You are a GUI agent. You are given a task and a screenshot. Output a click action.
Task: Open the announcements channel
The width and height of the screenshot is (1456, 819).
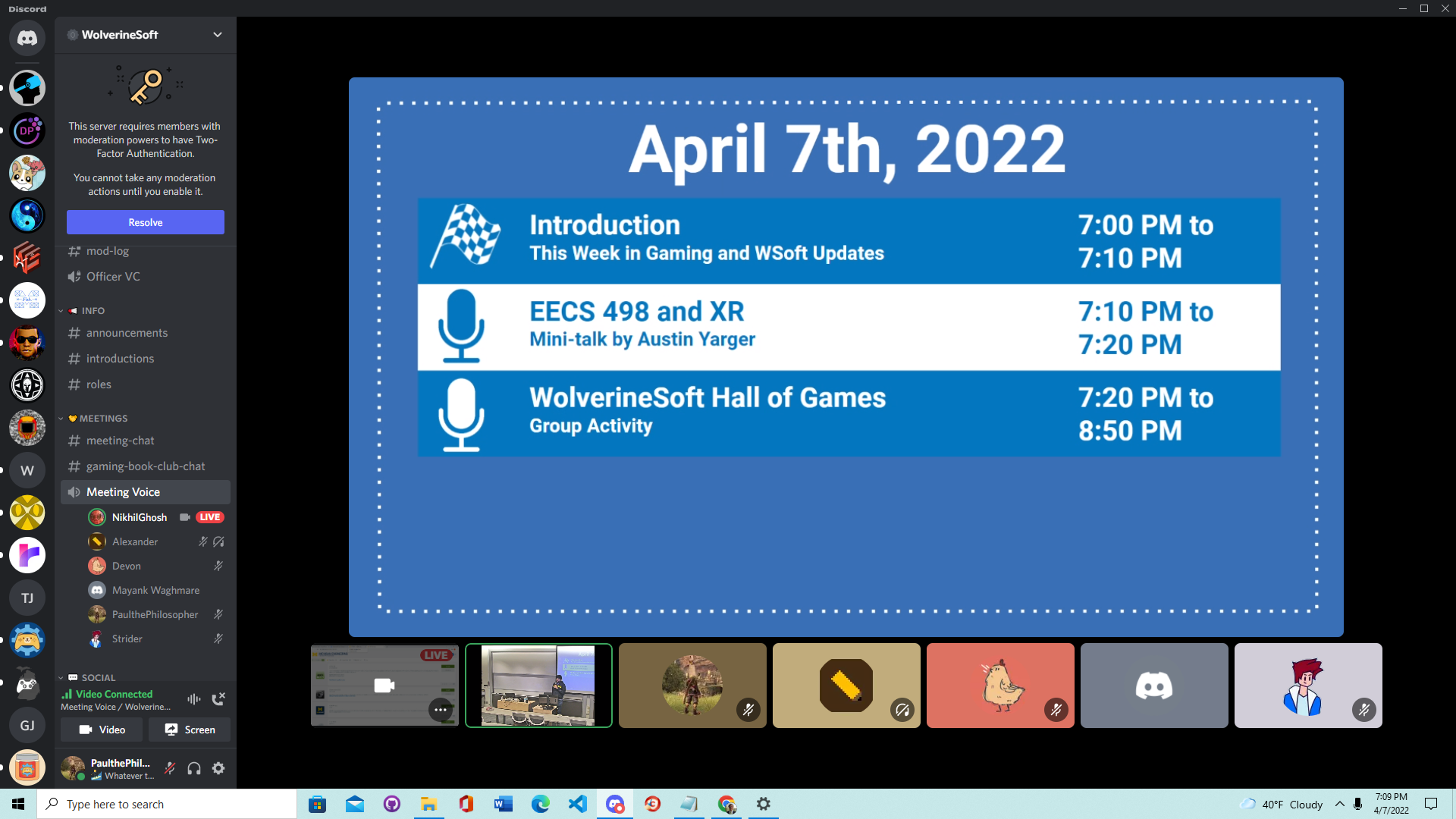click(x=146, y=333)
